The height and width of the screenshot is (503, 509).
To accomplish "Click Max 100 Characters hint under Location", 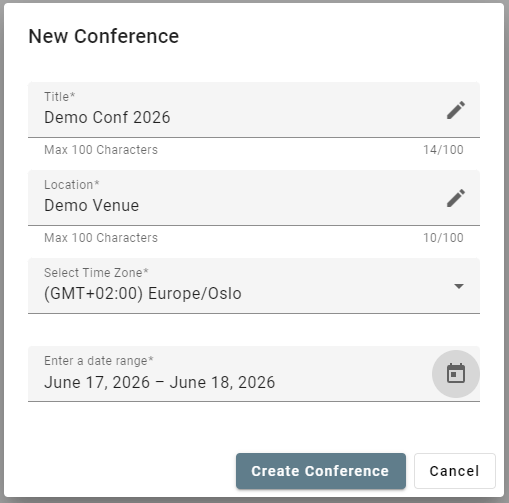I will click(101, 238).
